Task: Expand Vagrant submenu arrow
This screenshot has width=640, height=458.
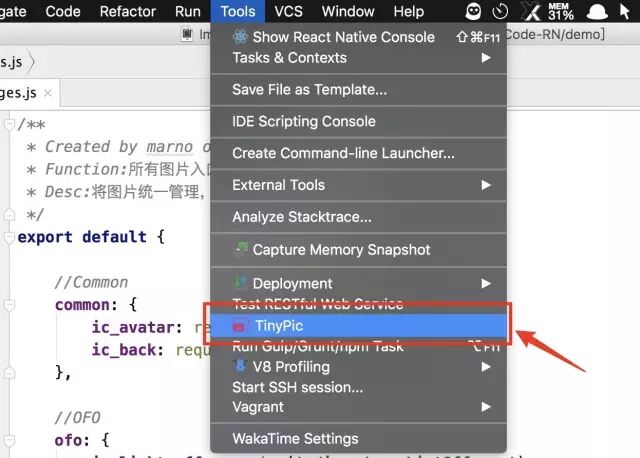Action: click(x=486, y=407)
